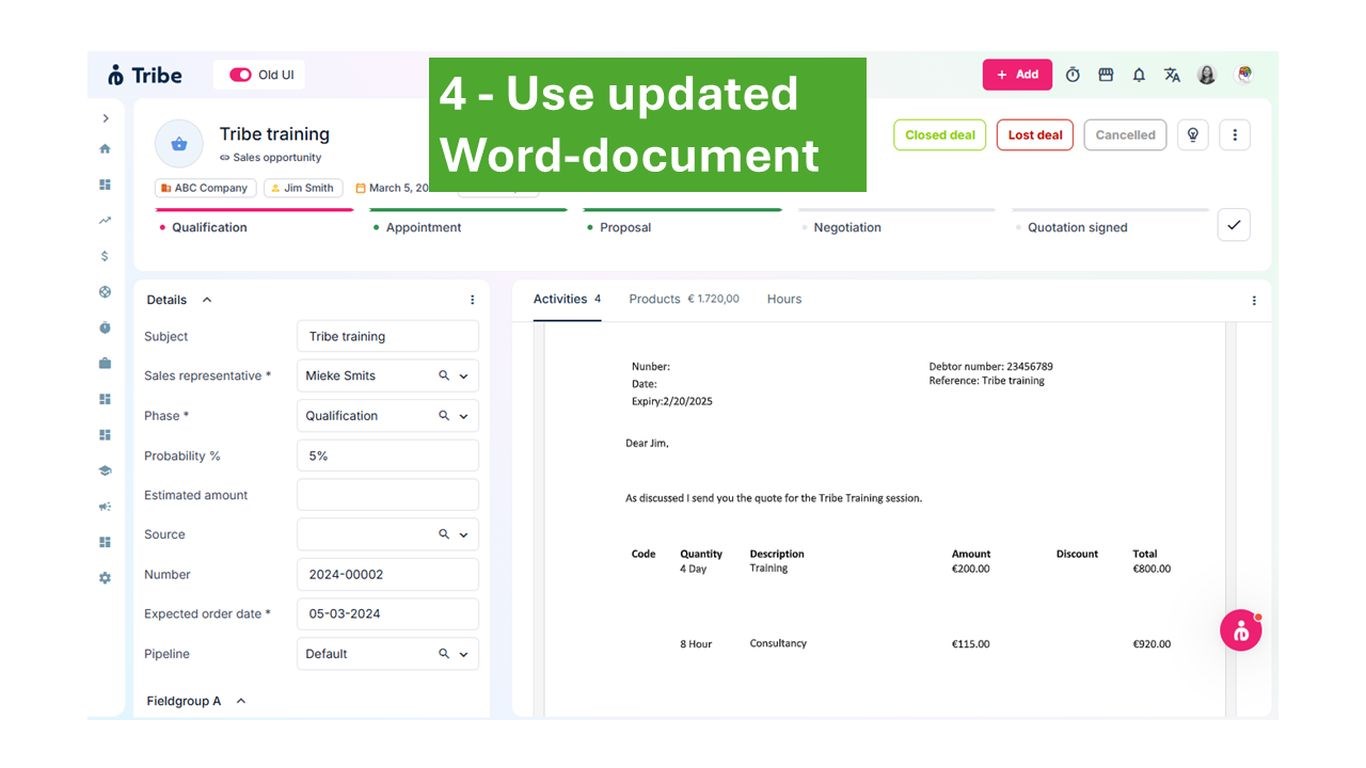Viewport: 1366px width, 768px height.
Task: Open the Phase dropdown arrow
Action: 464,416
